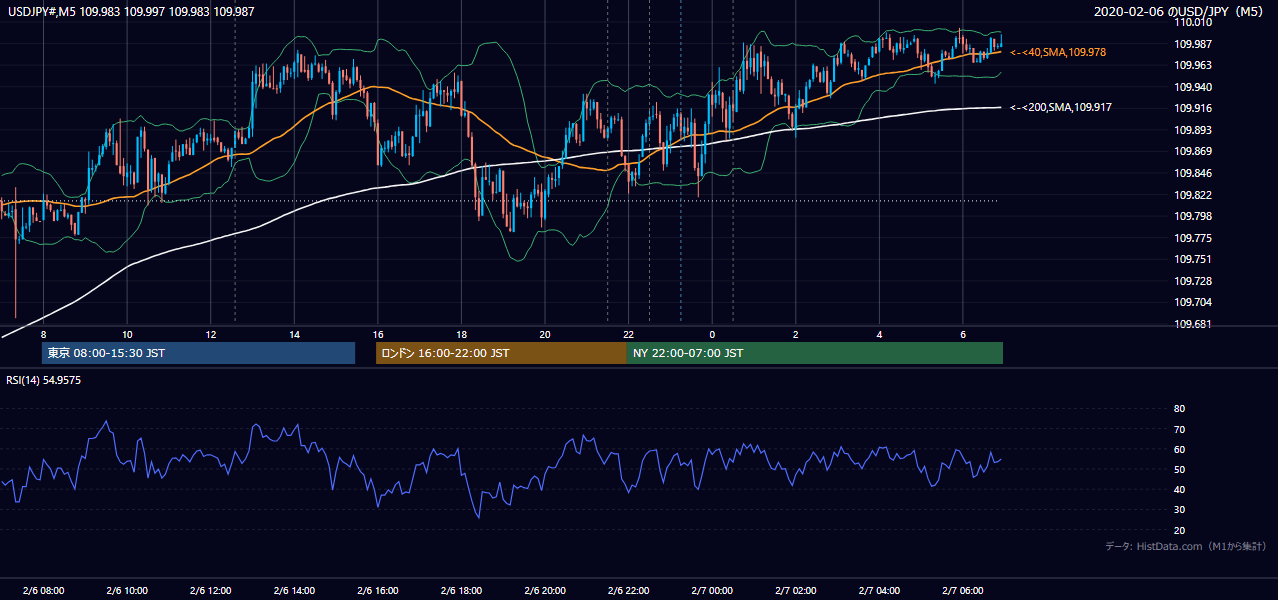Click the price axis label 109.798

click(x=1192, y=216)
